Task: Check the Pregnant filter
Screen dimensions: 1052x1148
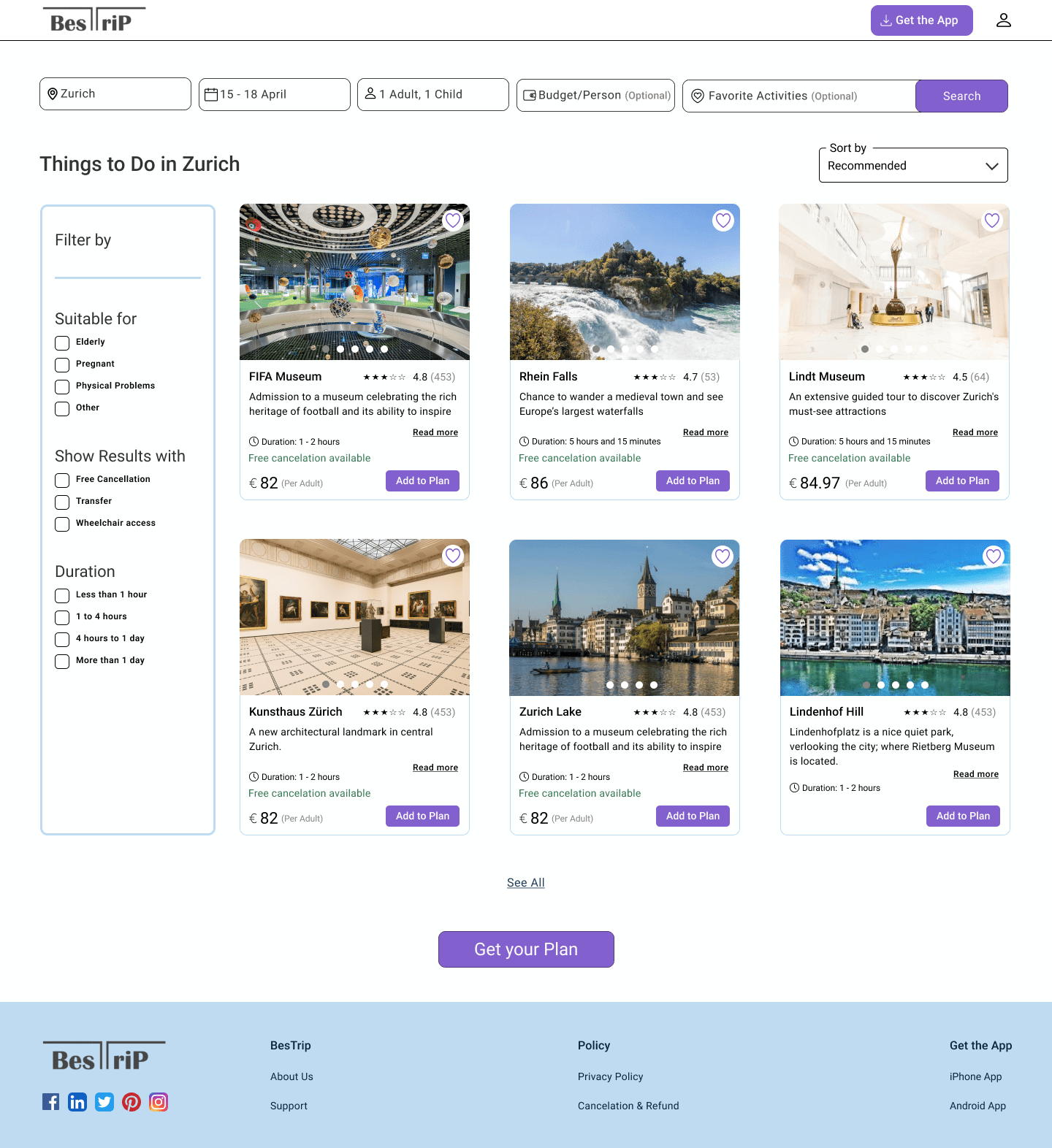Action: (62, 365)
